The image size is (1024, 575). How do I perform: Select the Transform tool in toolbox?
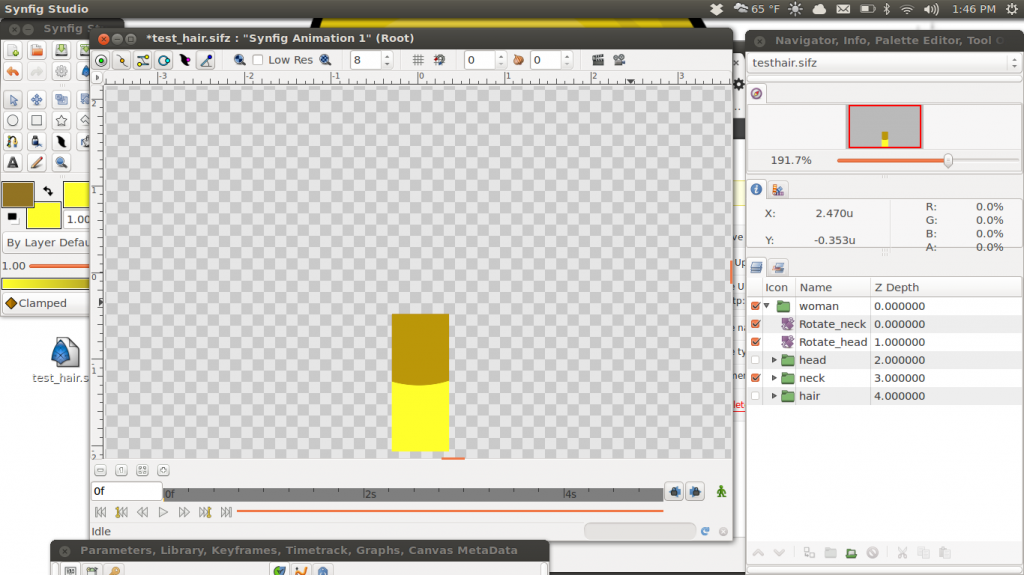(x=12, y=100)
